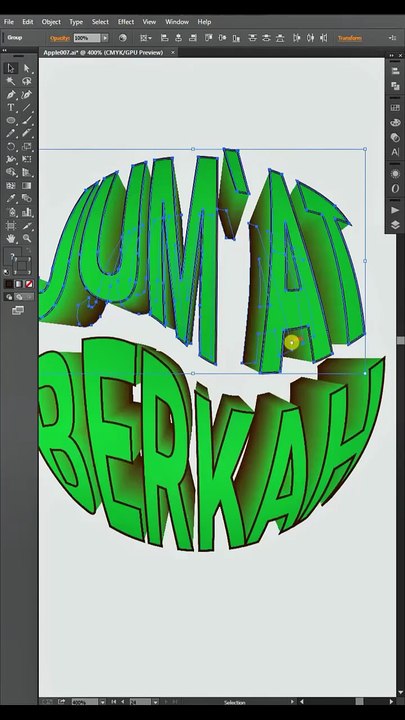
Task: Switch to Draw Normal mode
Action: (9, 297)
